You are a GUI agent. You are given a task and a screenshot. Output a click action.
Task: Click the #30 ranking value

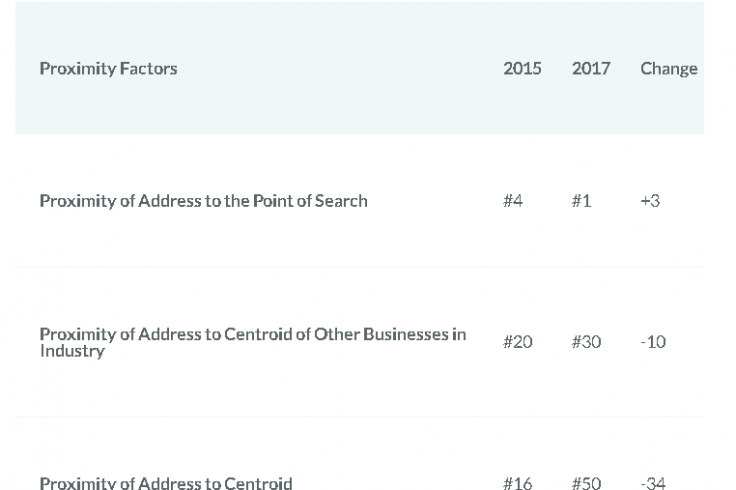click(586, 342)
